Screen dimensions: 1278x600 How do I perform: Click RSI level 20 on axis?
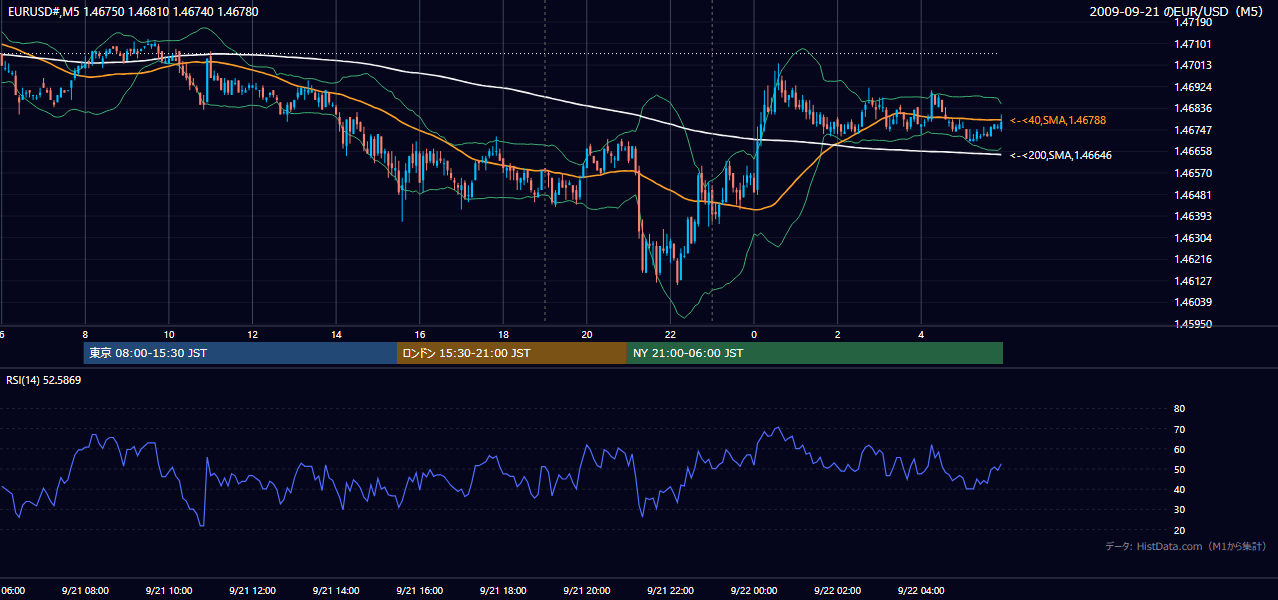pos(1179,530)
